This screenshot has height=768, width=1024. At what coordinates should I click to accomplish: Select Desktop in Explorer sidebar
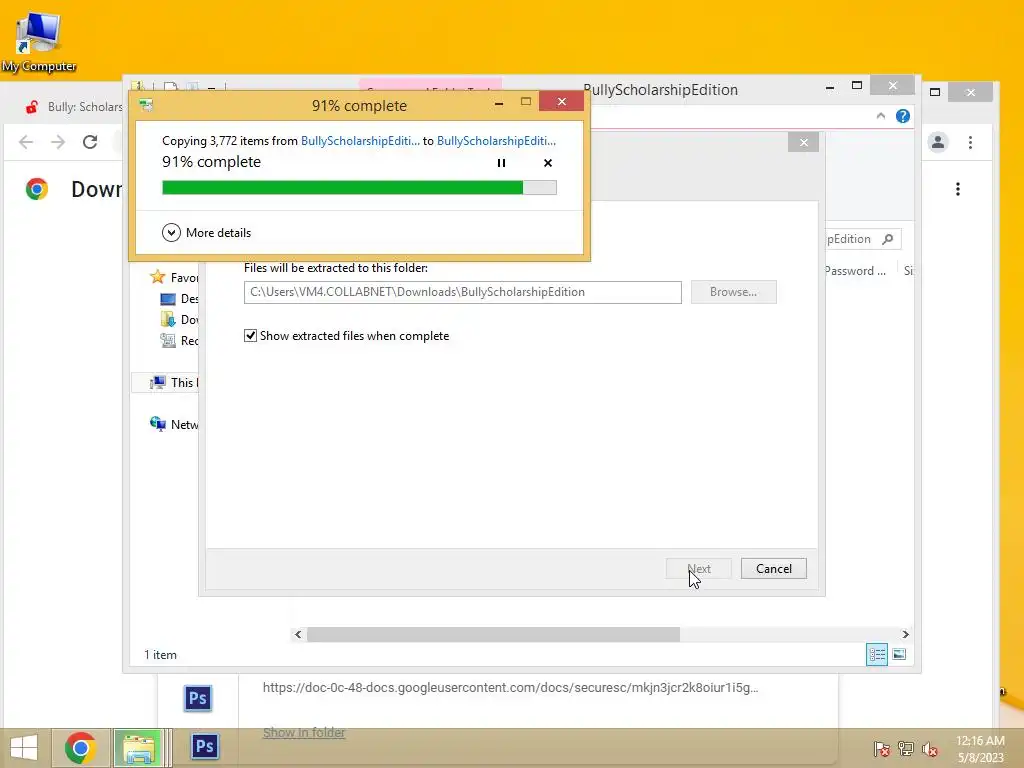pyautogui.click(x=179, y=298)
